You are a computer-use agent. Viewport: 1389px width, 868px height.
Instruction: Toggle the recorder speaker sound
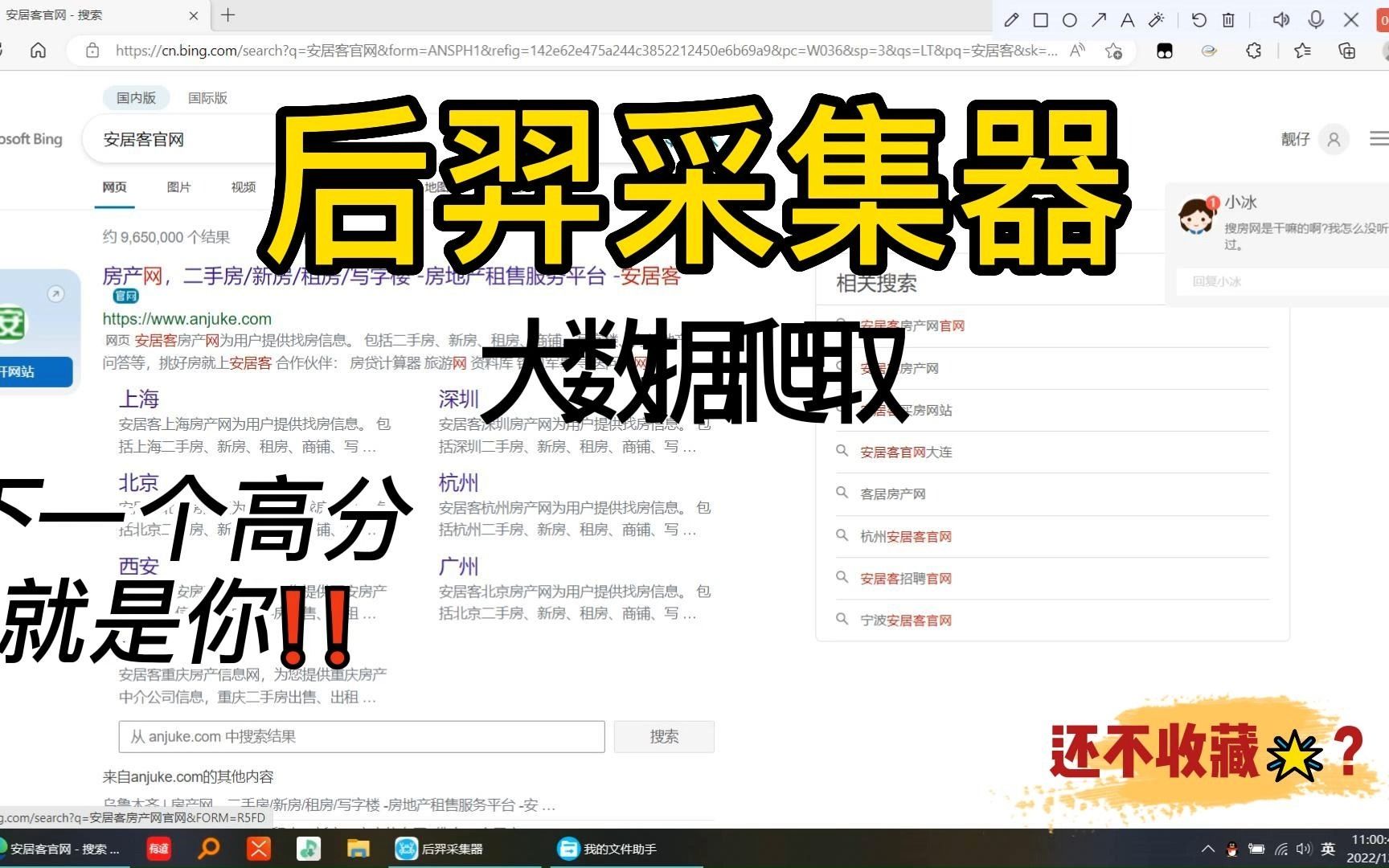(x=1281, y=20)
